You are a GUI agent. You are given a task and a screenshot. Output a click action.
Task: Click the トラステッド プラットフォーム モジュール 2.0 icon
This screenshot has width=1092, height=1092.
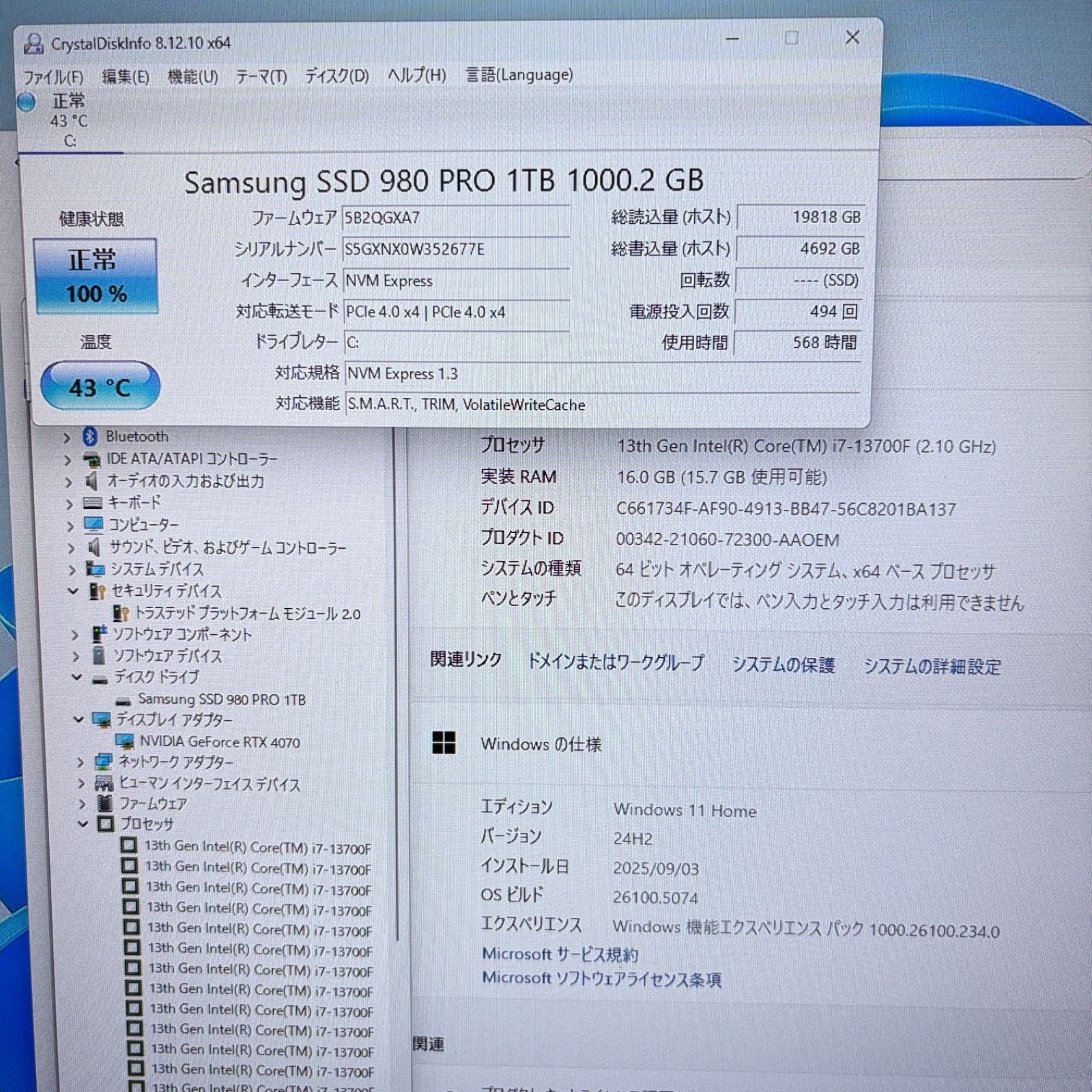tap(121, 613)
